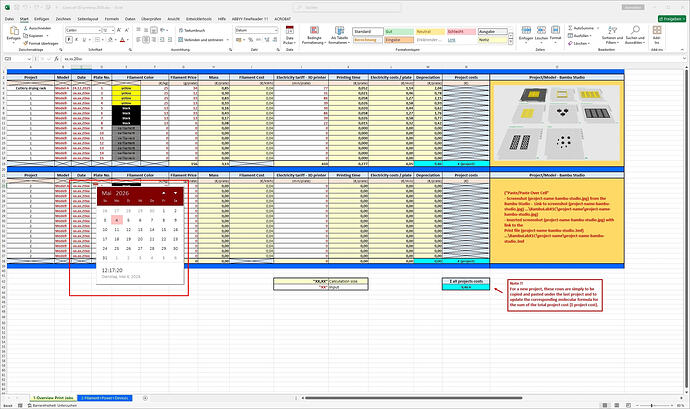Click Als Tabelle formatieren
690x409 pixels.
pos(339,35)
